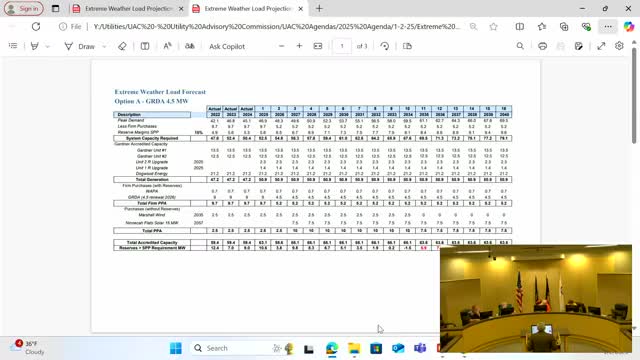Zoom out the PDF with minus
Image resolution: width=640 pixels, height=360 pixels.
tap(281, 46)
